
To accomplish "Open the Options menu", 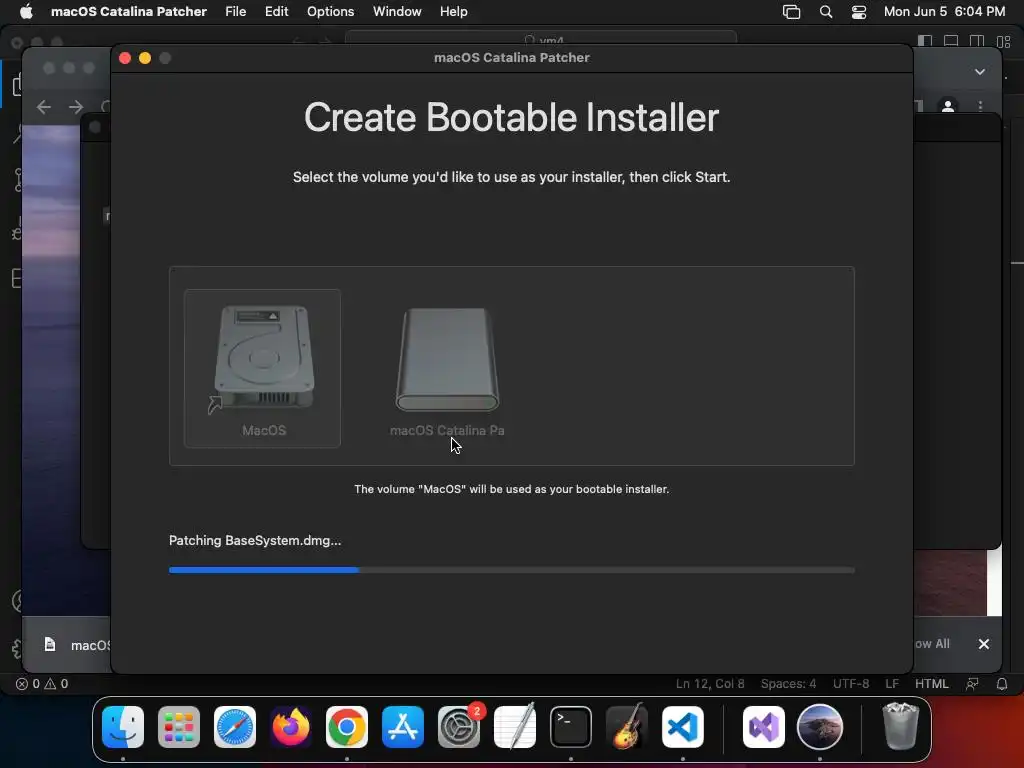I will 330,12.
